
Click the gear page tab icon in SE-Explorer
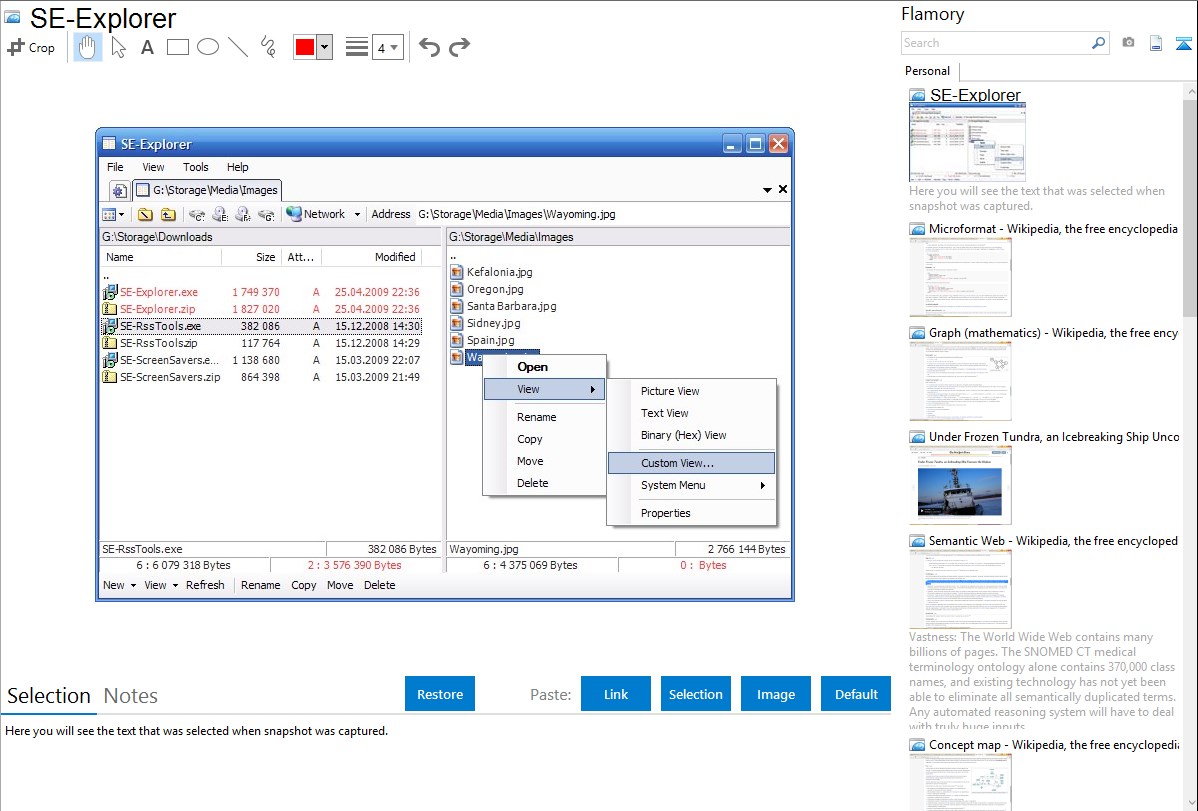click(119, 190)
